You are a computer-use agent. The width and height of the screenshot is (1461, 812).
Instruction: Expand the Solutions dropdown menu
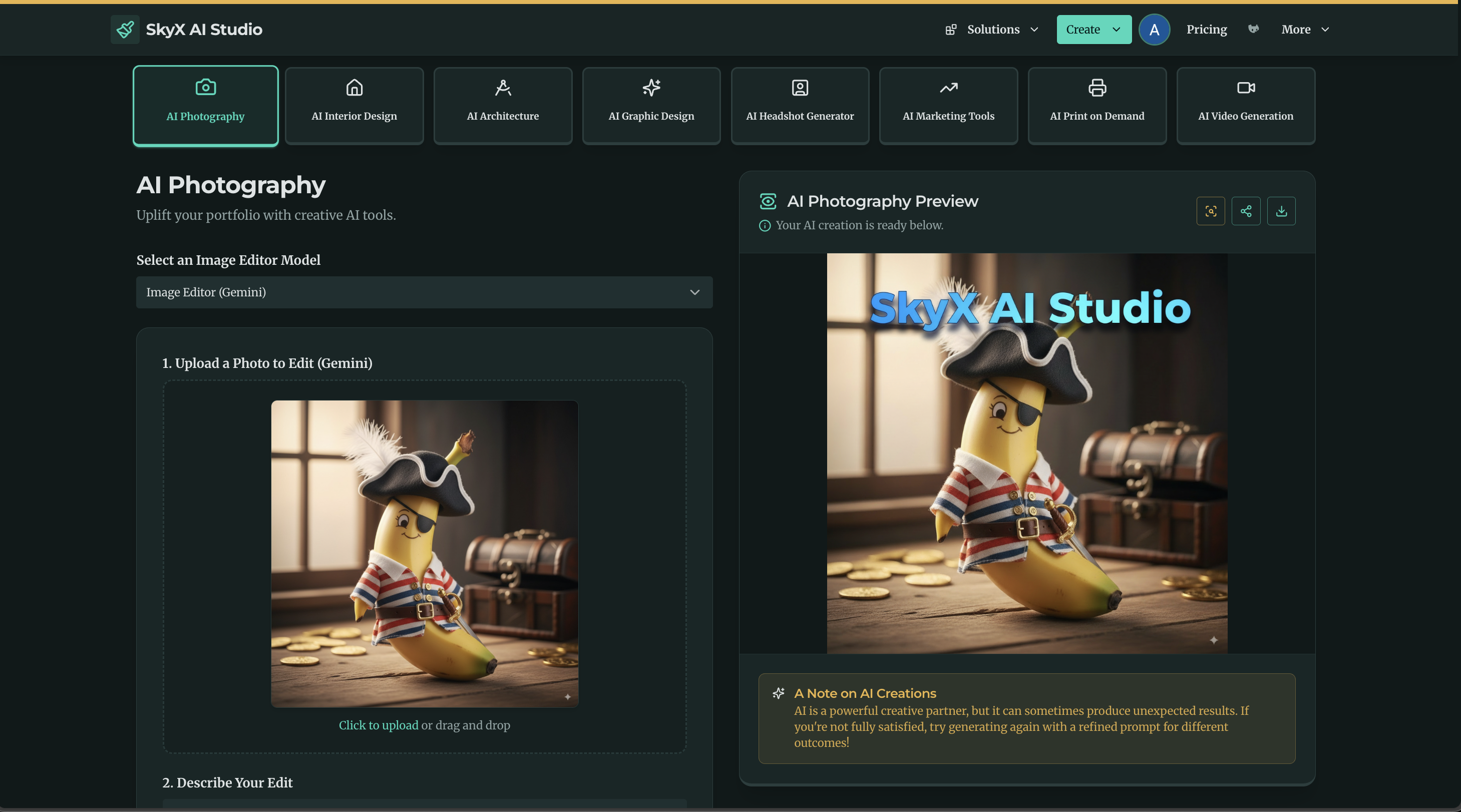click(992, 30)
